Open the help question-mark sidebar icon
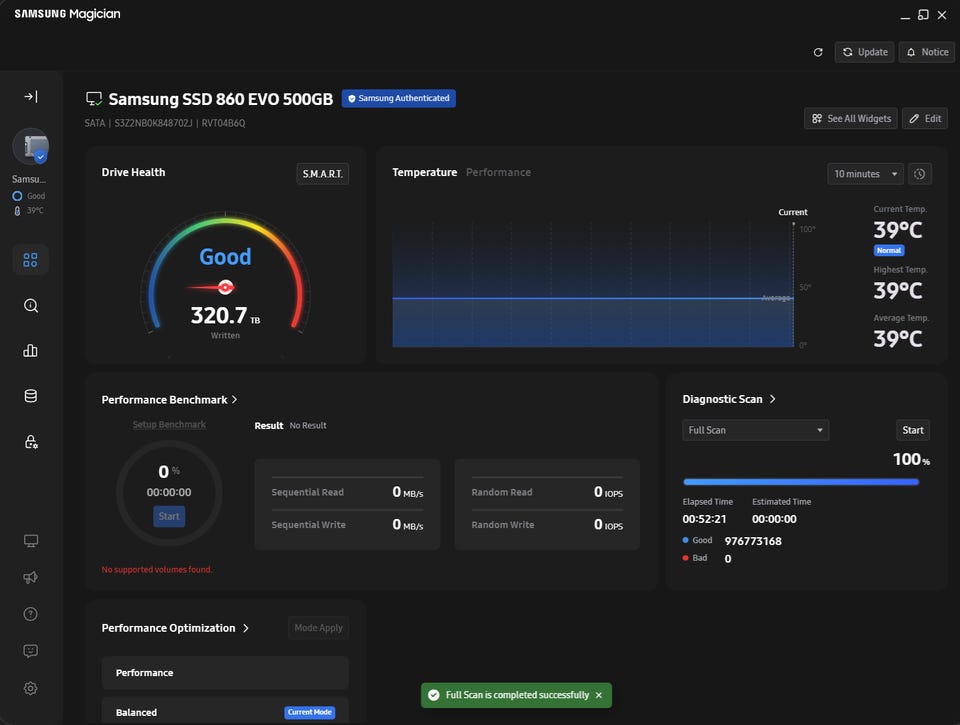Screen dimensions: 960x725 (x=31, y=614)
